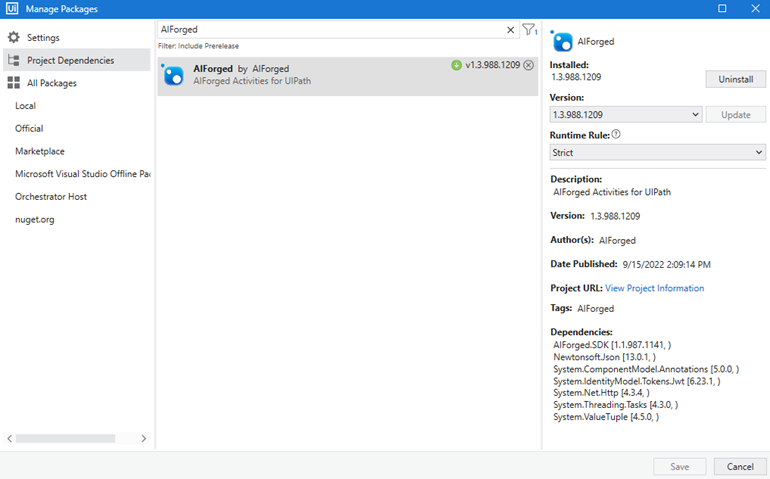
Task: Click the Filter: Include Prerelease text
Action: coord(198,46)
